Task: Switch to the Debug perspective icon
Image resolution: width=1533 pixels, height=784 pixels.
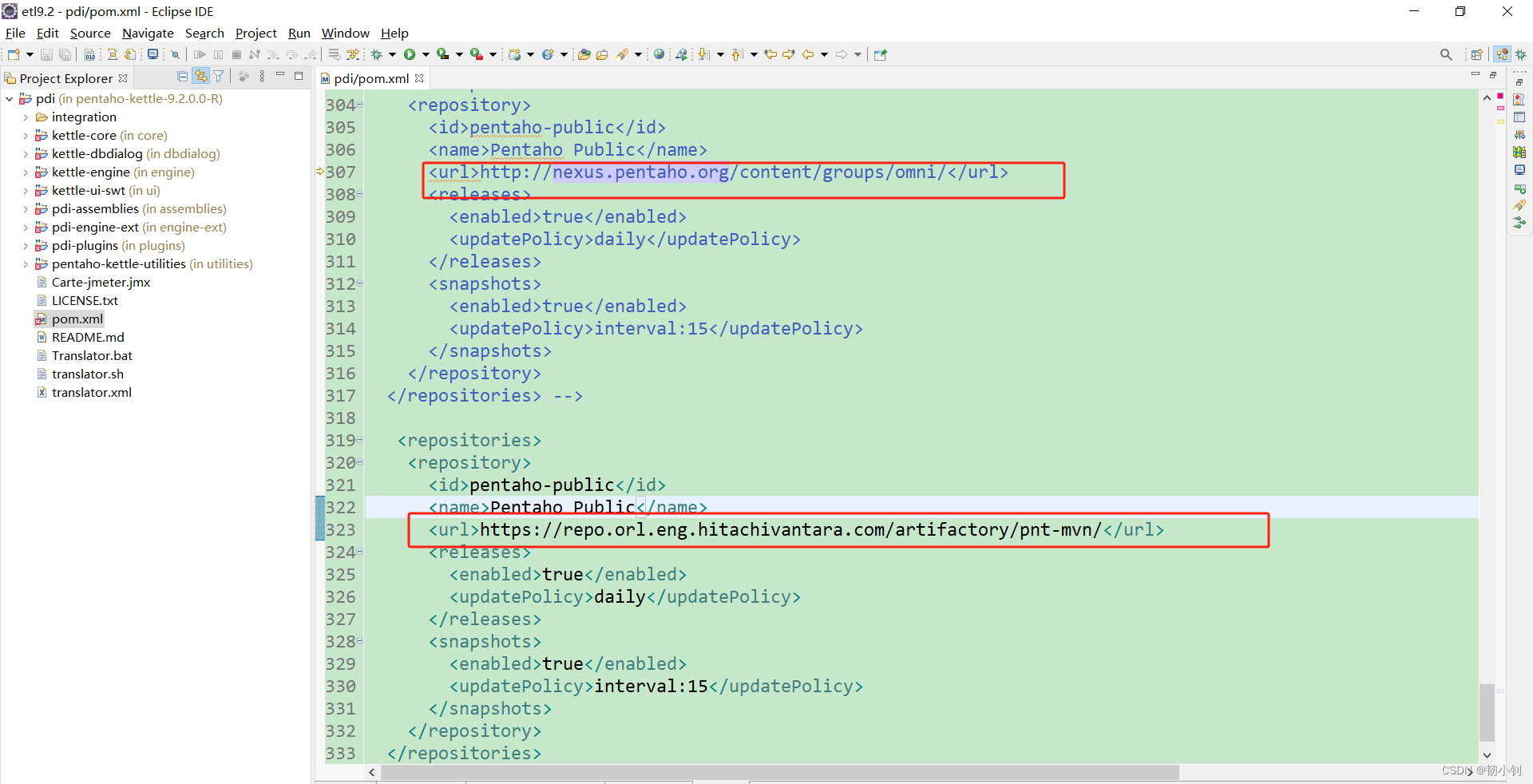Action: point(1521,54)
